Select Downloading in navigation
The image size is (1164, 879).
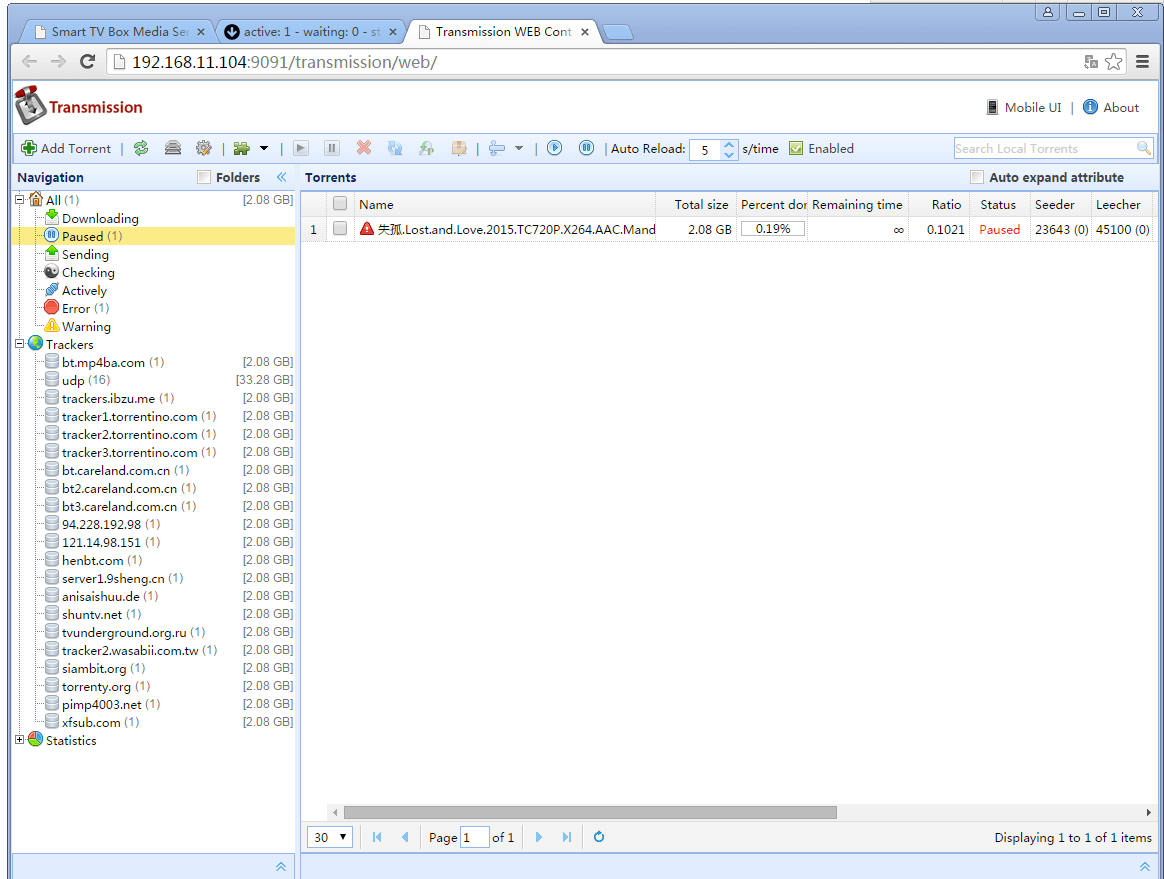(x=99, y=218)
